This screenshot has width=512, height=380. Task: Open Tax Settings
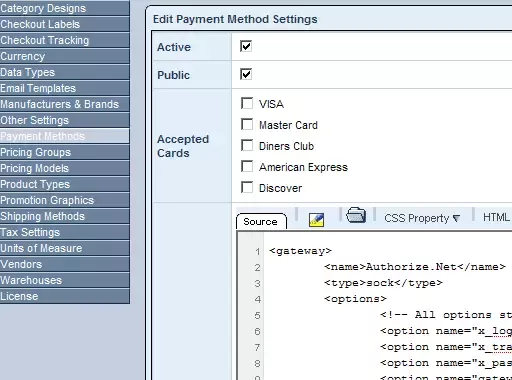coord(65,232)
